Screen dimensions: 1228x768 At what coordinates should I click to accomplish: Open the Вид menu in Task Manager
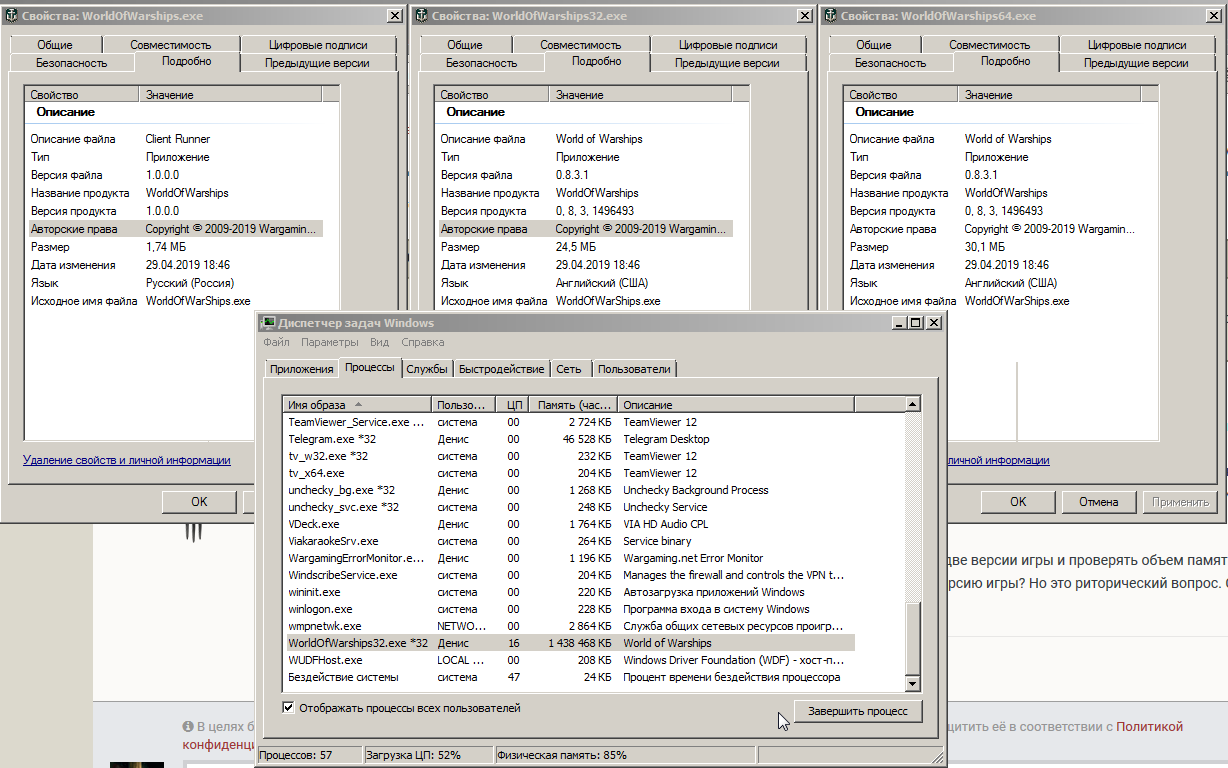click(x=379, y=342)
